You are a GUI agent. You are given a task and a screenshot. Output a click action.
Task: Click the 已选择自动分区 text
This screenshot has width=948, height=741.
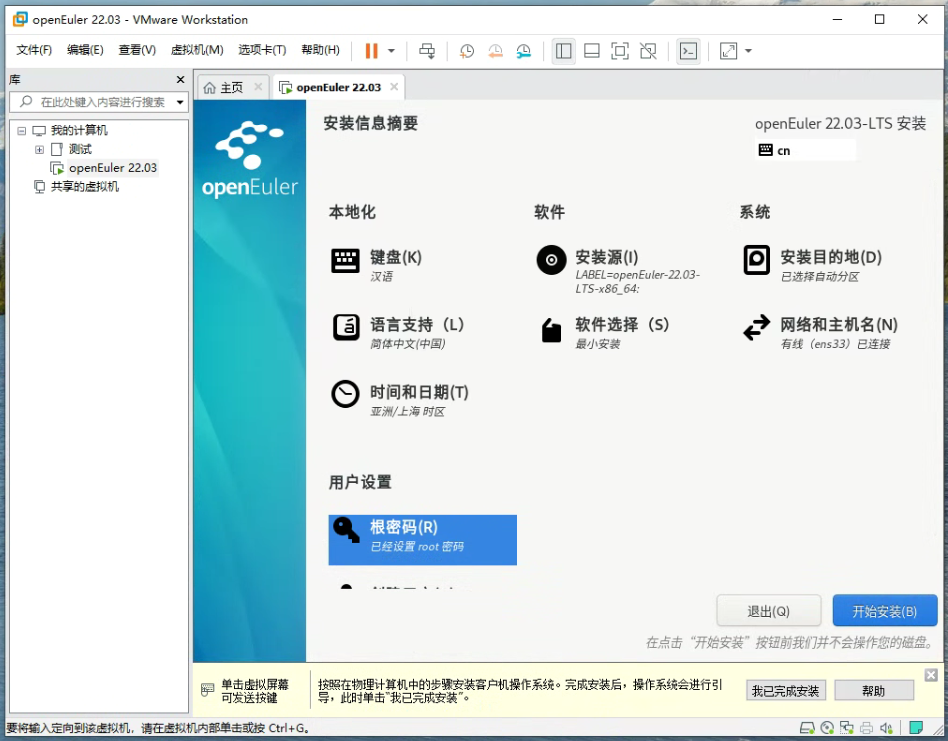pos(819,277)
